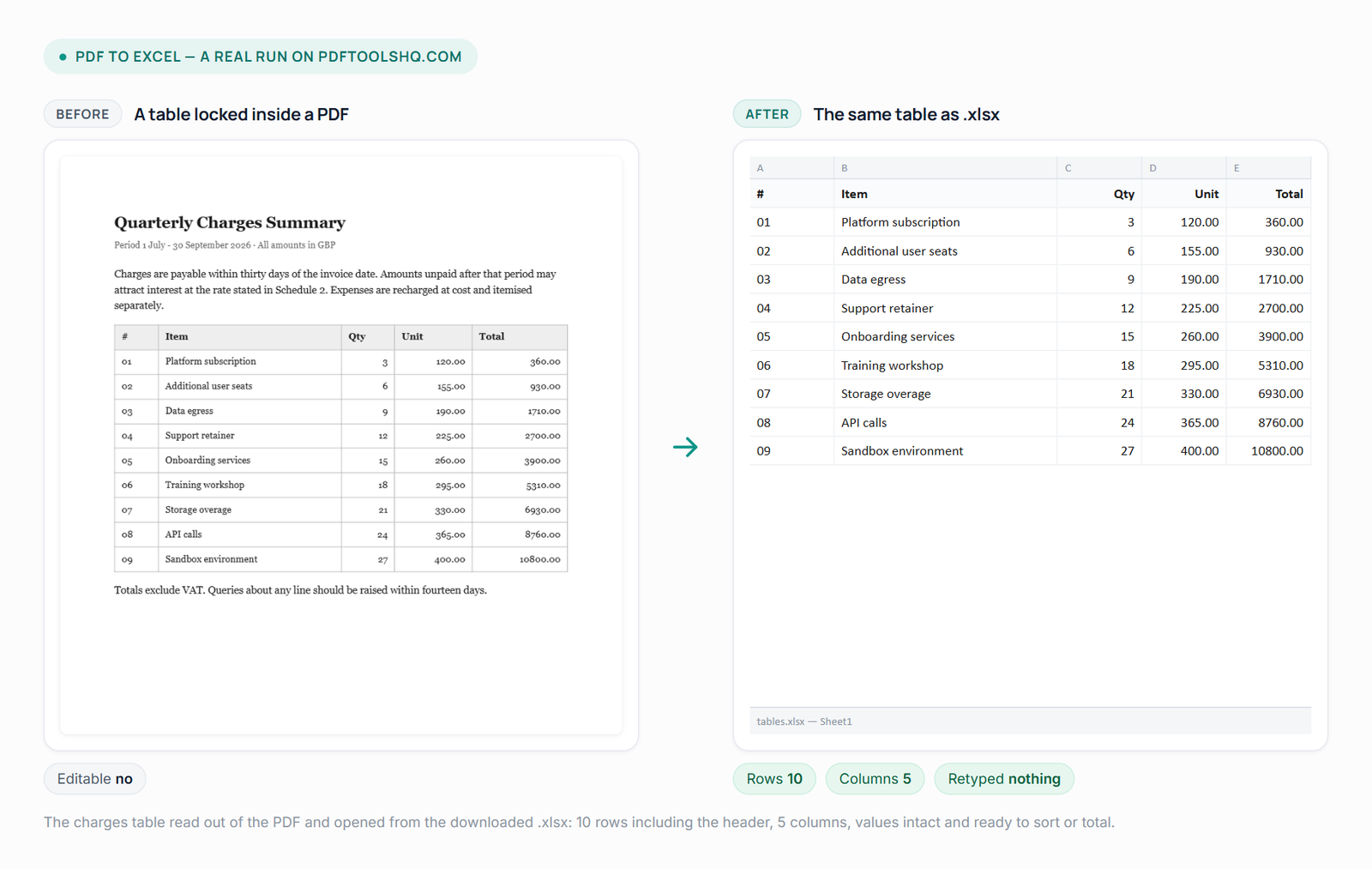The width and height of the screenshot is (1372, 869).
Task: Click the 'Unit' header cell in the xlsx table
Action: click(1183, 194)
